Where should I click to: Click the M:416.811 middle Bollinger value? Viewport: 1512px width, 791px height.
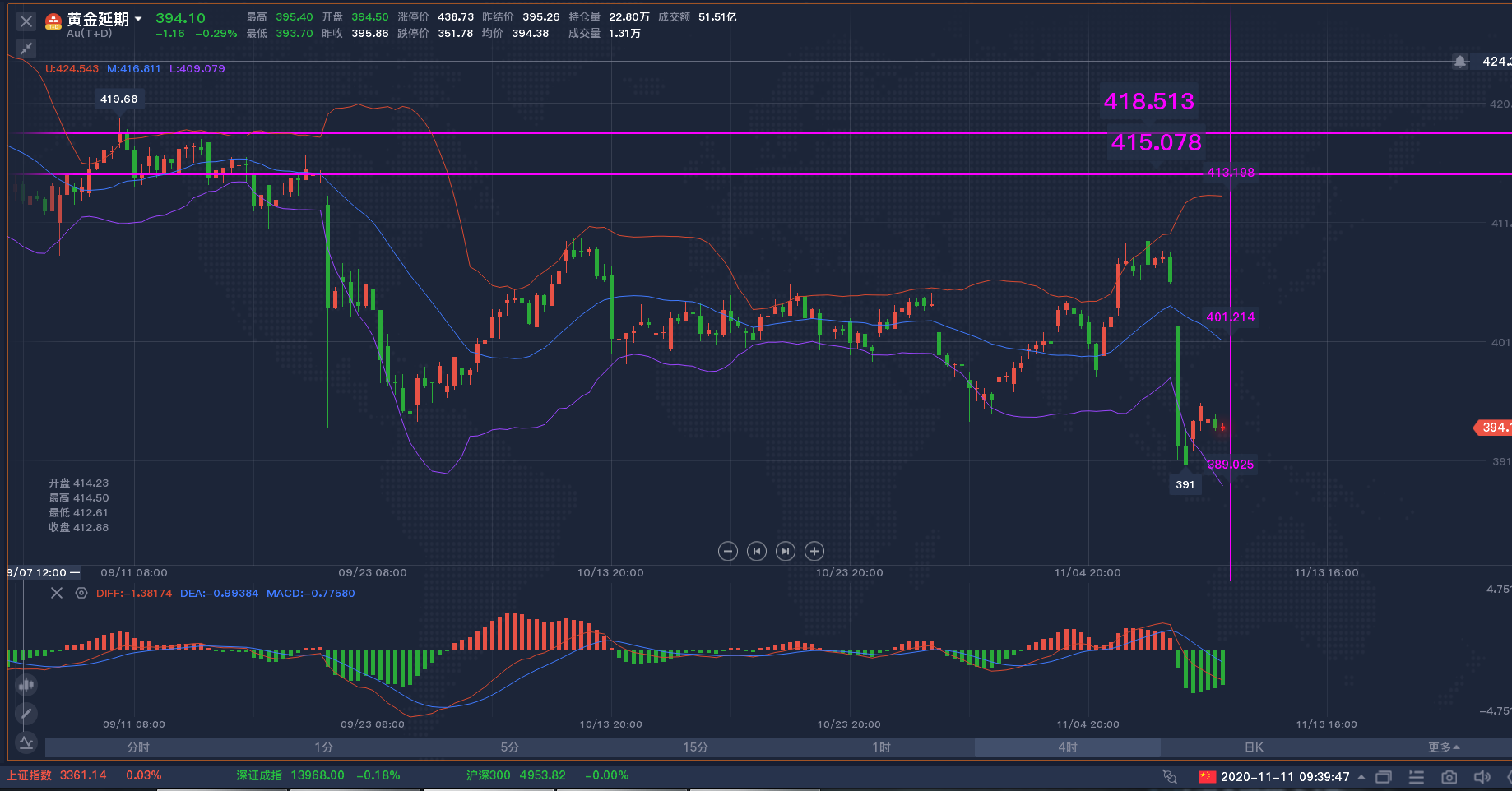133,69
